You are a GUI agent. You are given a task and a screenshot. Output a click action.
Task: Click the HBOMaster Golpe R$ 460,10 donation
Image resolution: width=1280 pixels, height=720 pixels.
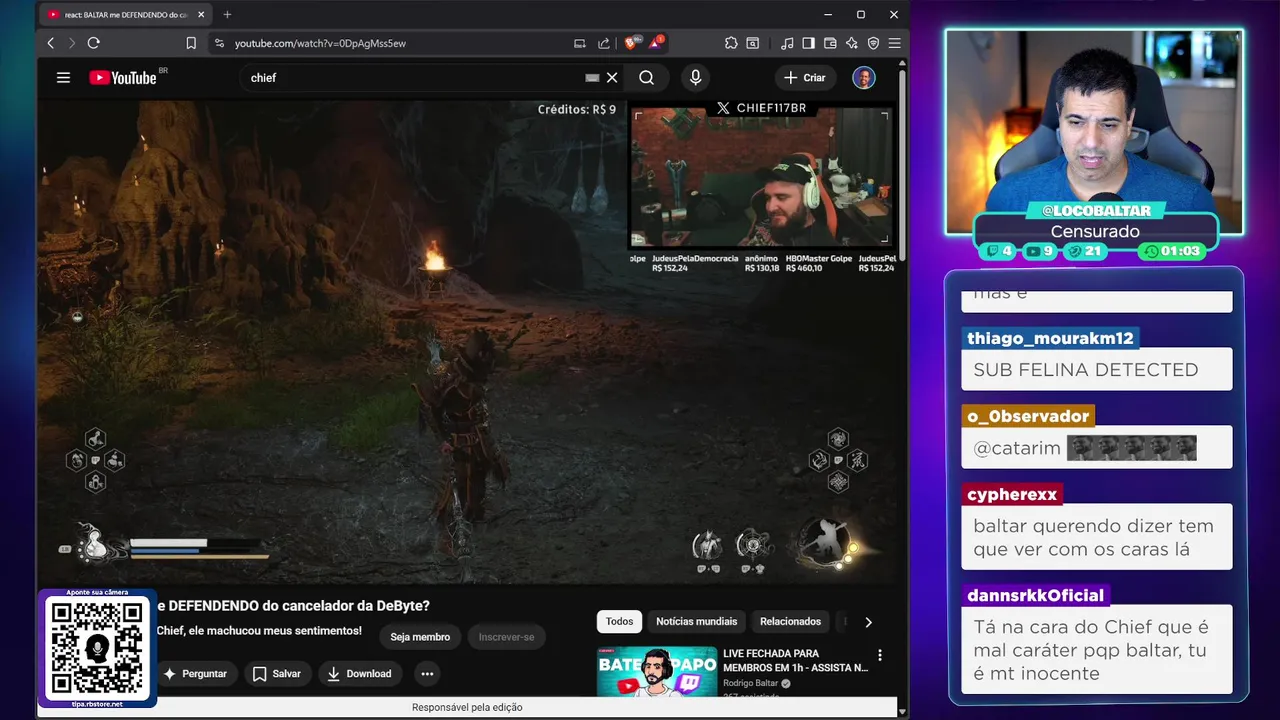(x=819, y=263)
